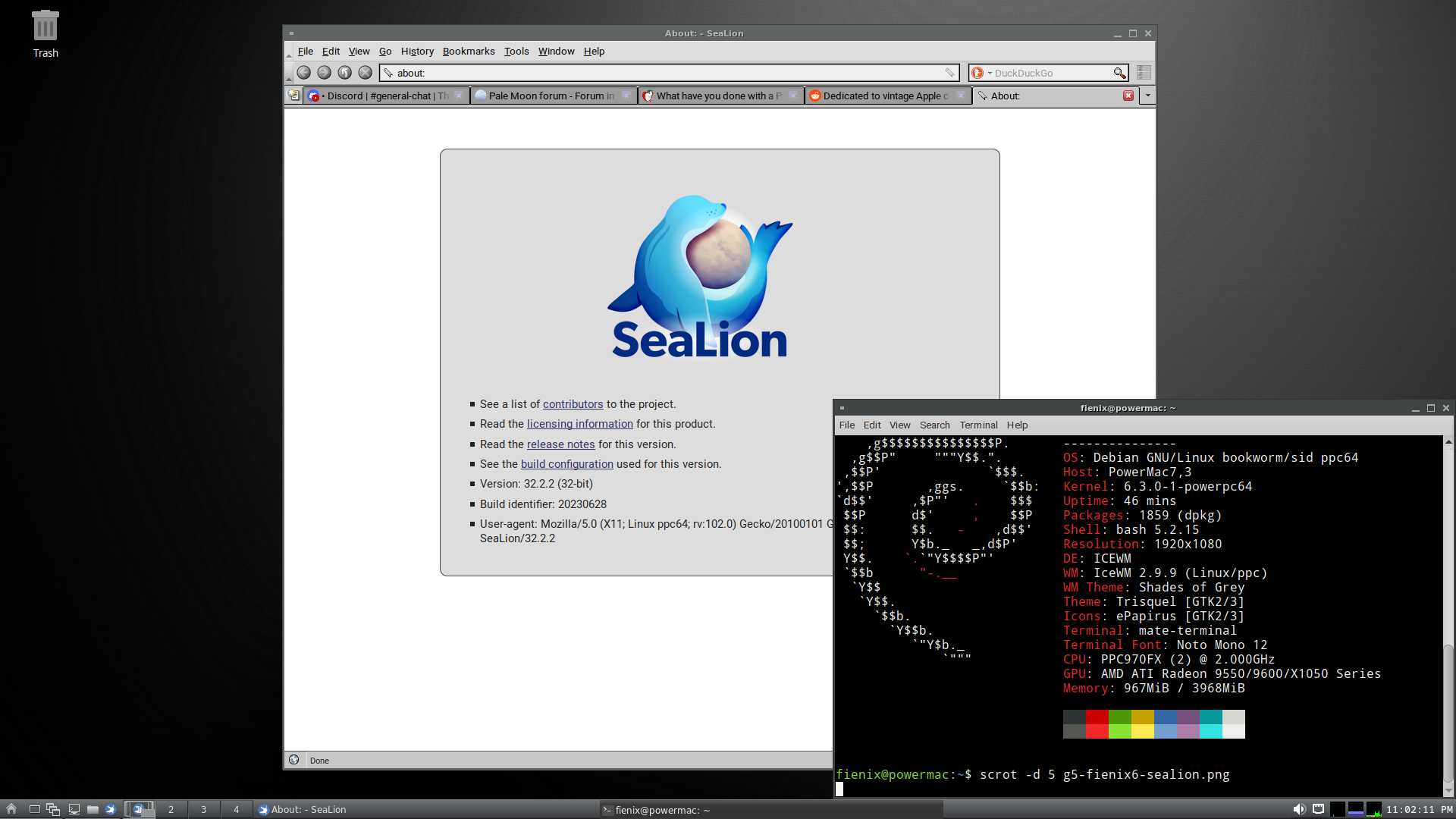Open the Window menu in SeaLion
1456x819 pixels.
coord(557,52)
